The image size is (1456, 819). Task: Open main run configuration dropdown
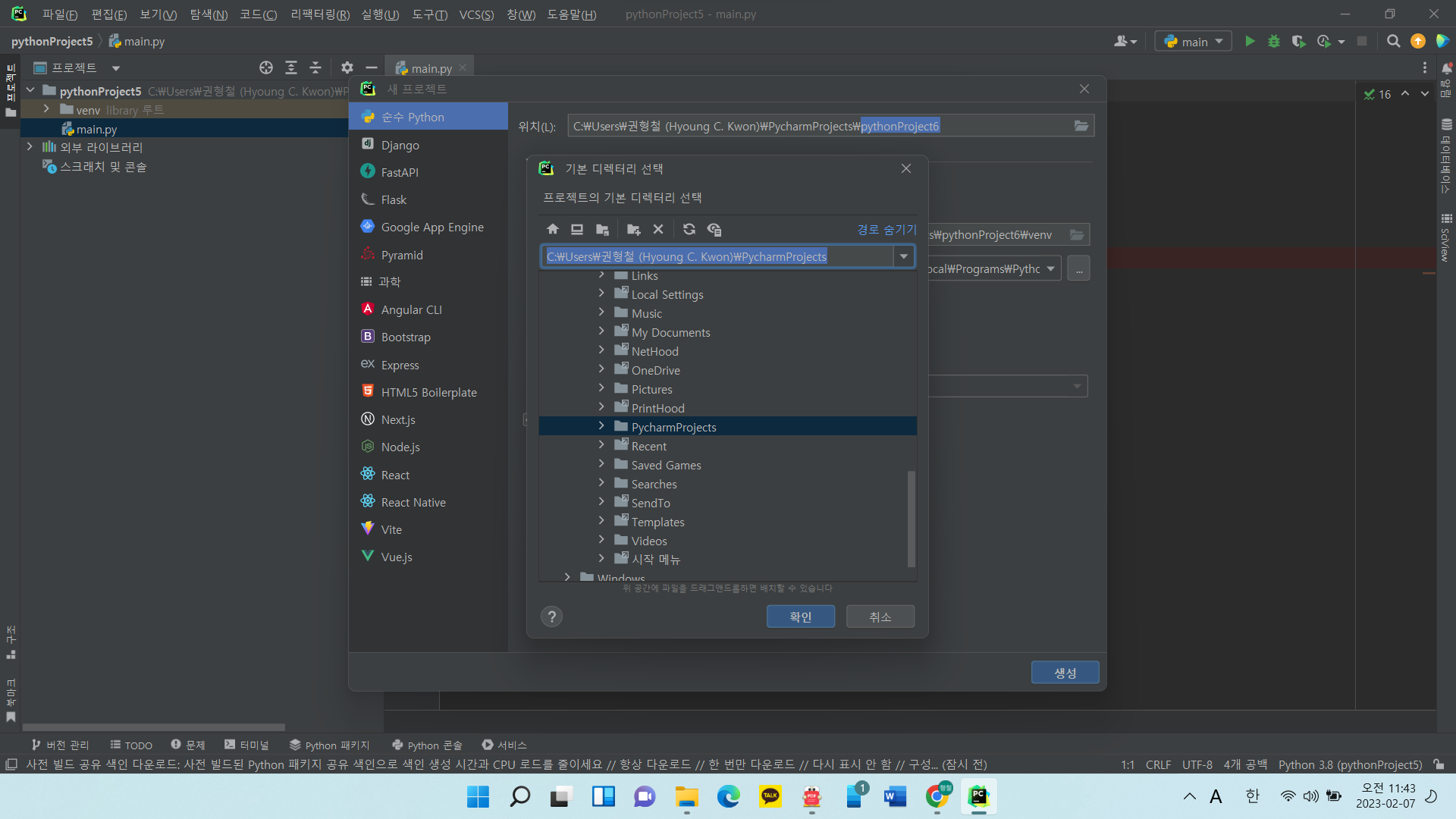[x=1194, y=41]
